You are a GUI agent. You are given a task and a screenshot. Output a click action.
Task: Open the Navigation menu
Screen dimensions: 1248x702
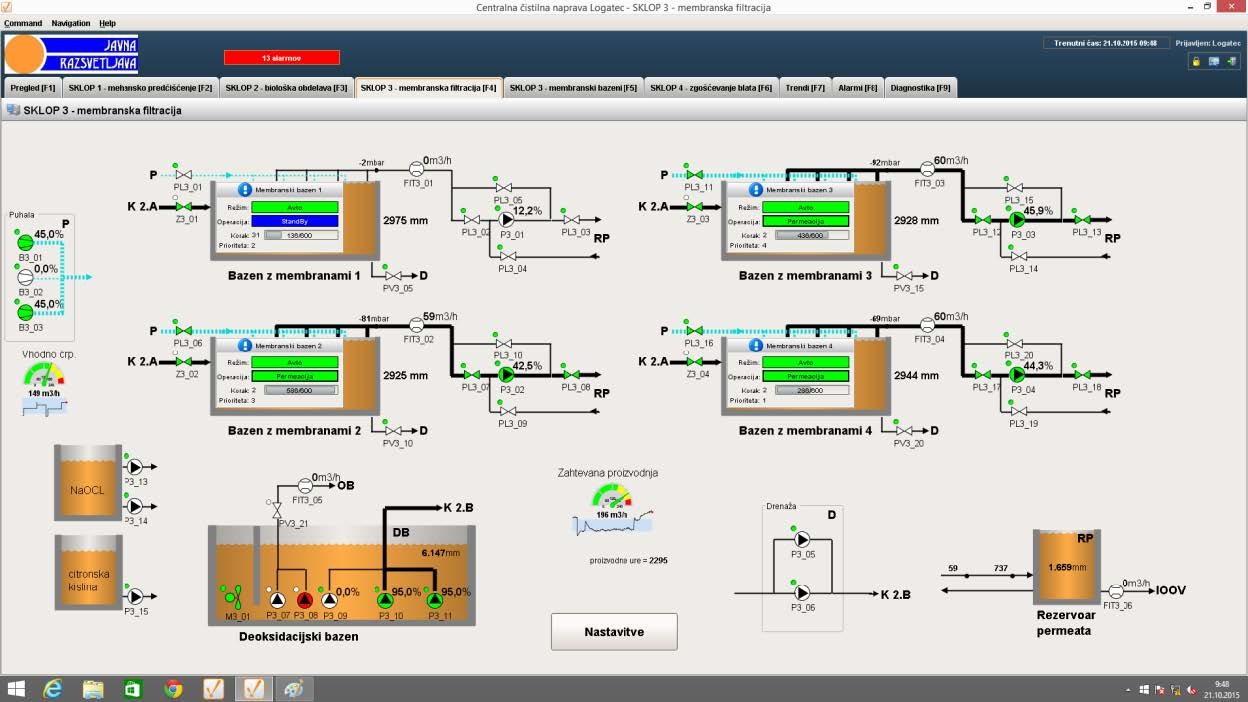70,23
